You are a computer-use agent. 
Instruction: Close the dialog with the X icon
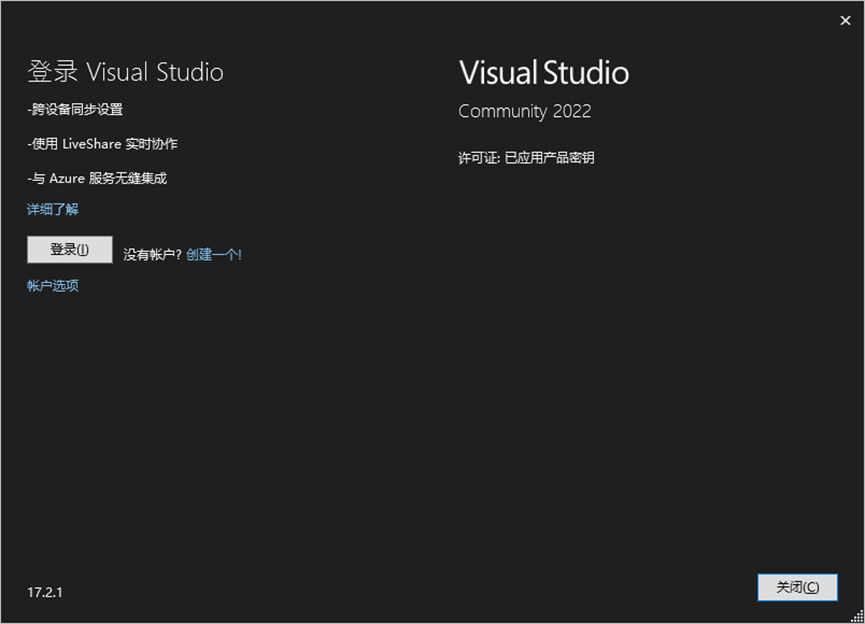(x=845, y=20)
